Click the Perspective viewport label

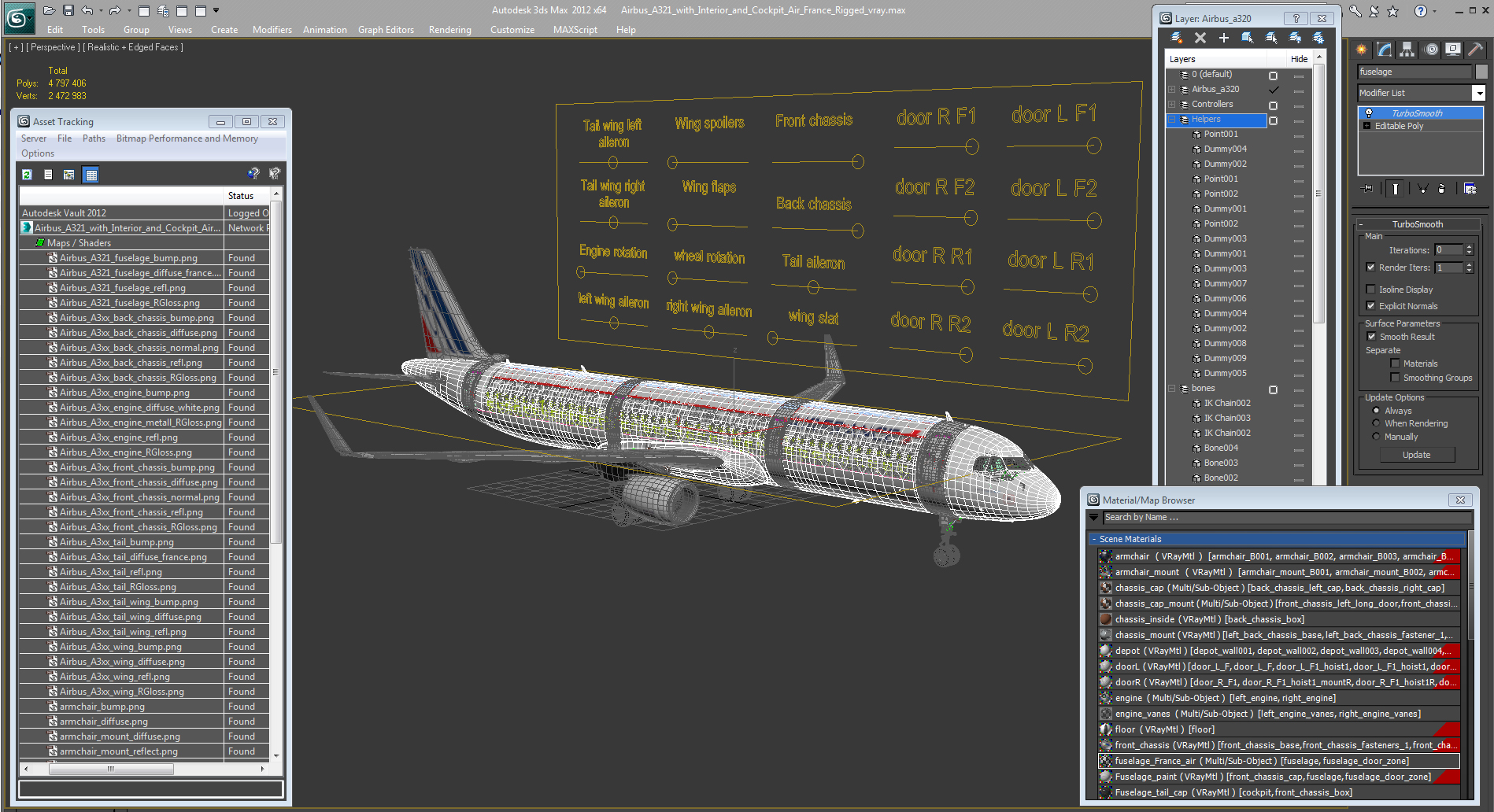click(x=54, y=47)
